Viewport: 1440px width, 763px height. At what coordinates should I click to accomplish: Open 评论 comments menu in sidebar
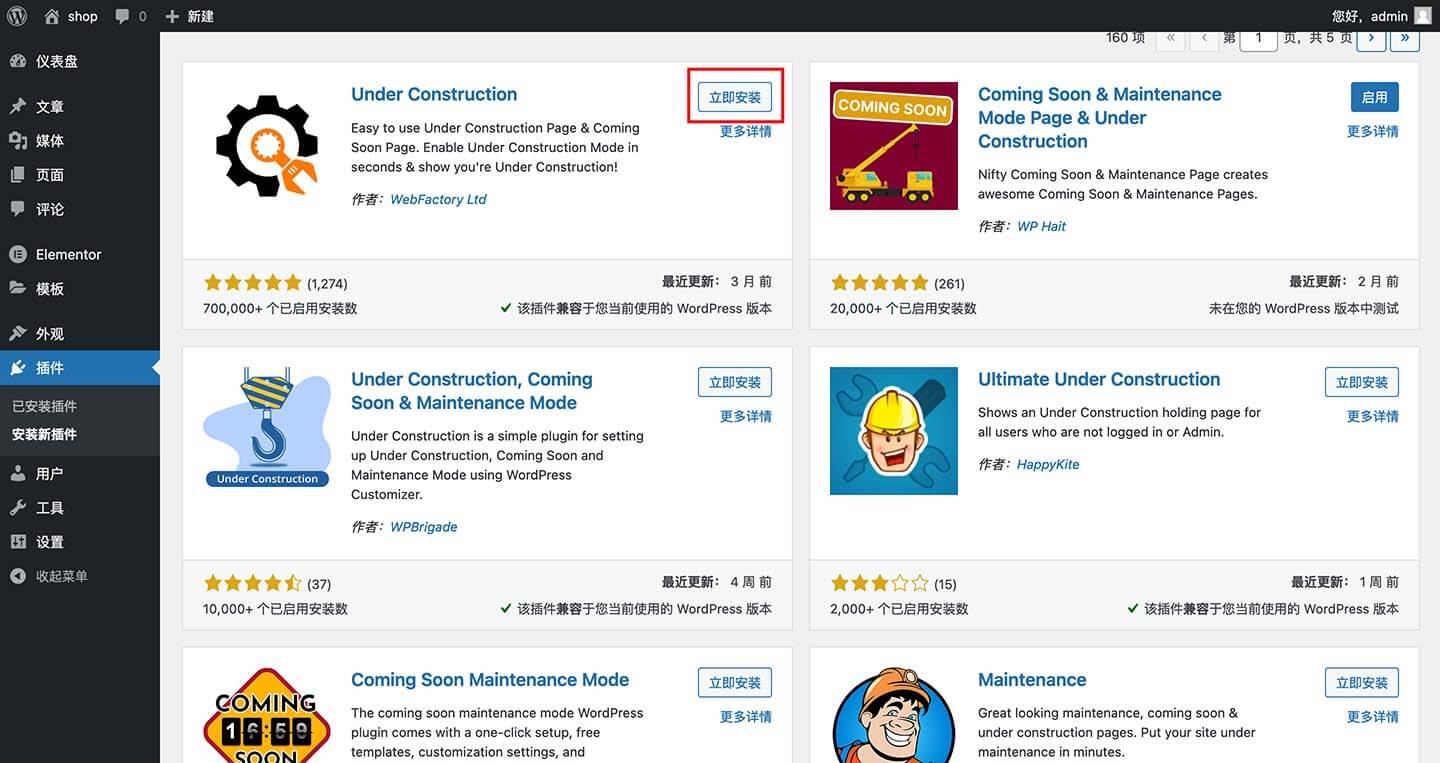(x=80, y=209)
